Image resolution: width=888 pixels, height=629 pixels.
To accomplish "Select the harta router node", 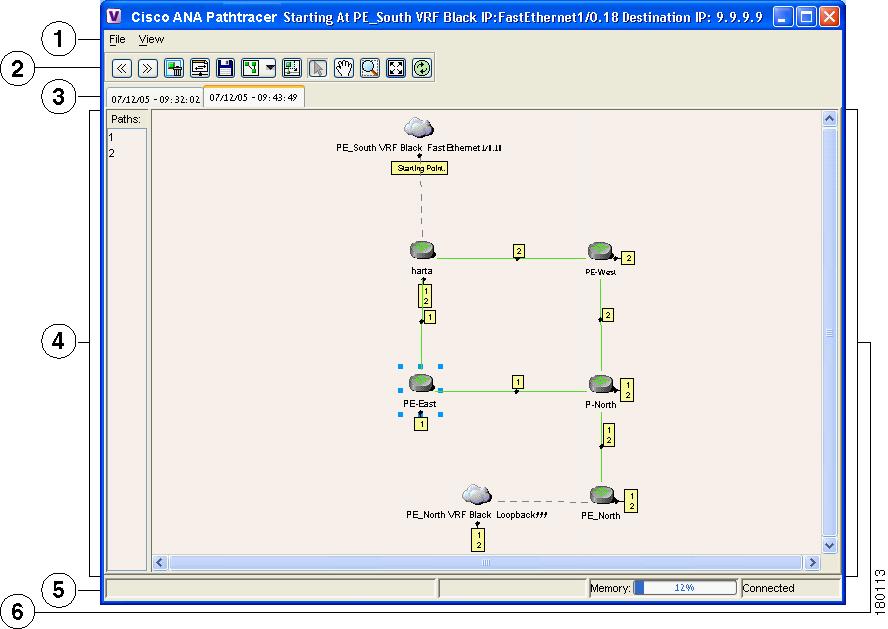I will [422, 250].
